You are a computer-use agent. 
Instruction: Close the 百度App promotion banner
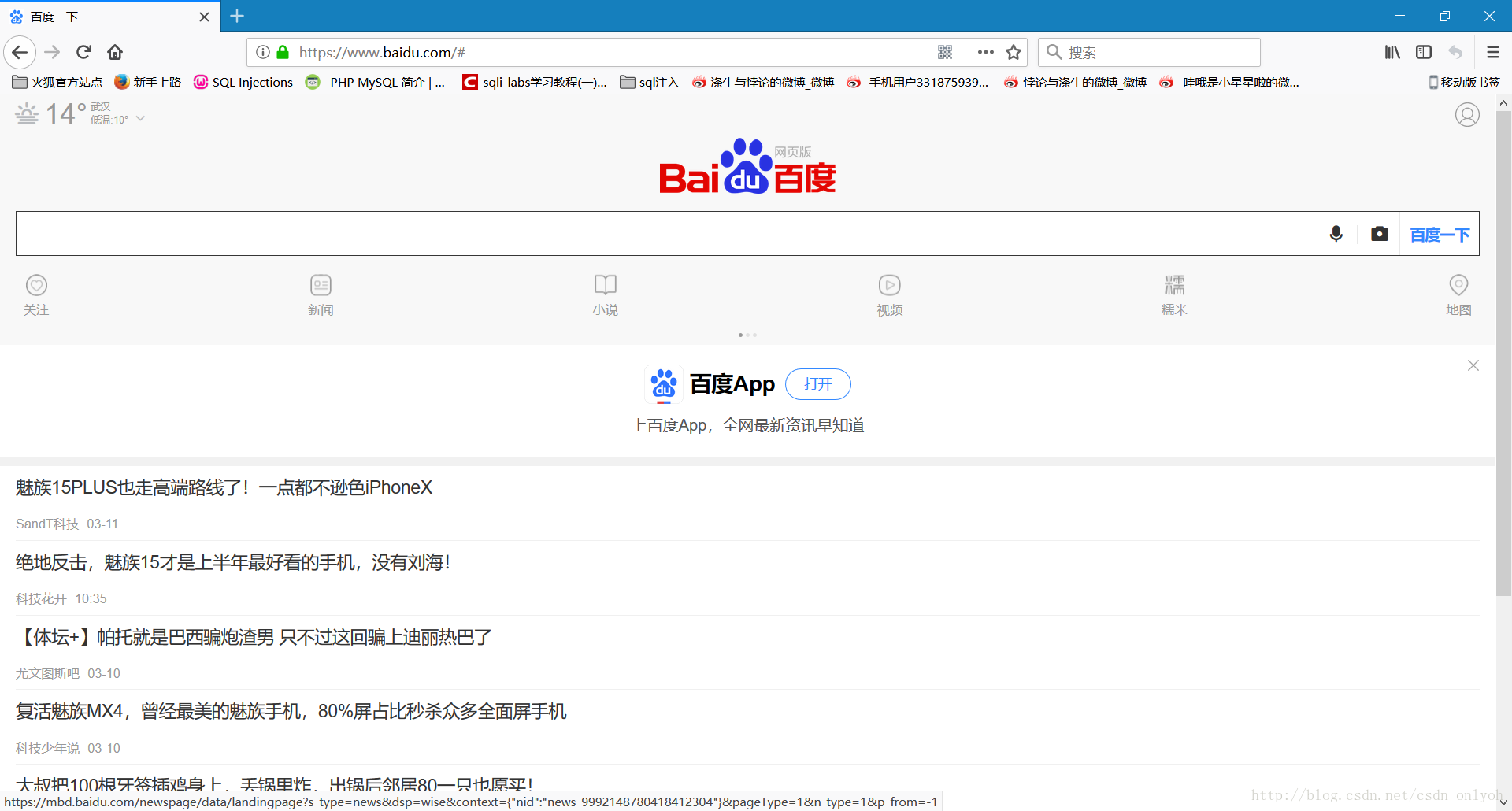(1473, 365)
